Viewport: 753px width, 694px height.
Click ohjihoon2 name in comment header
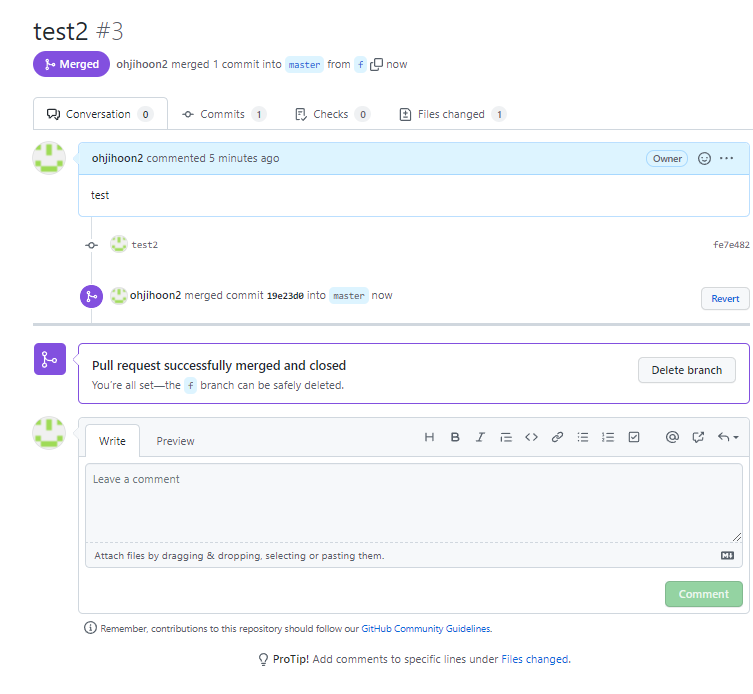[x=117, y=158]
